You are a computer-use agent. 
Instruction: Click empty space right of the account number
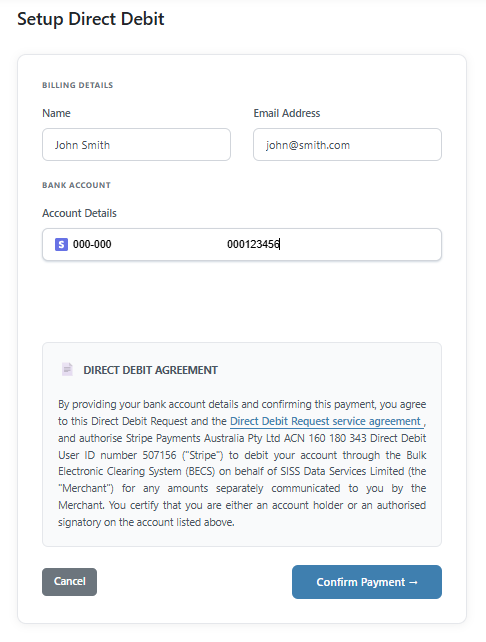[x=360, y=244]
